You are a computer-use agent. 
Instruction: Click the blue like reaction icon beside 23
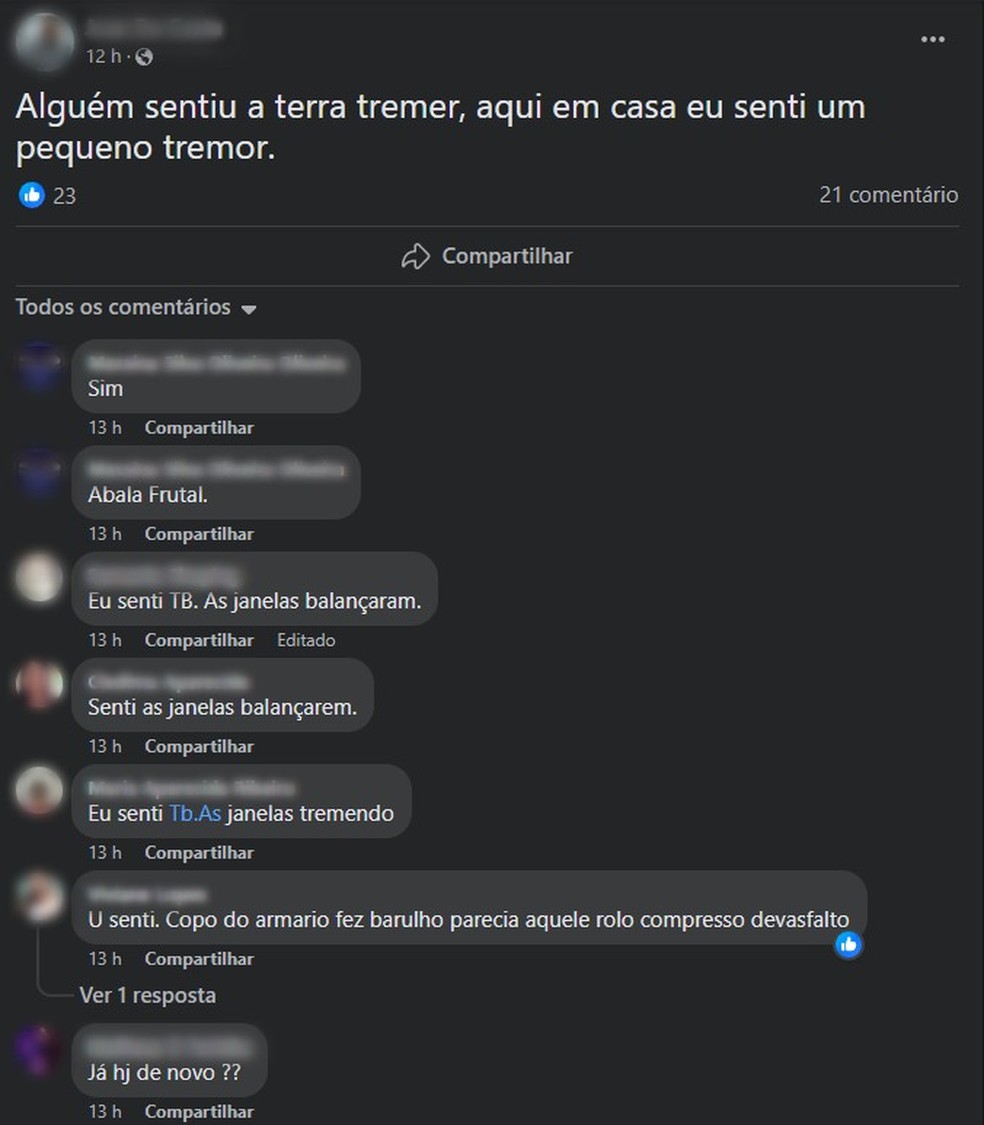click(32, 195)
